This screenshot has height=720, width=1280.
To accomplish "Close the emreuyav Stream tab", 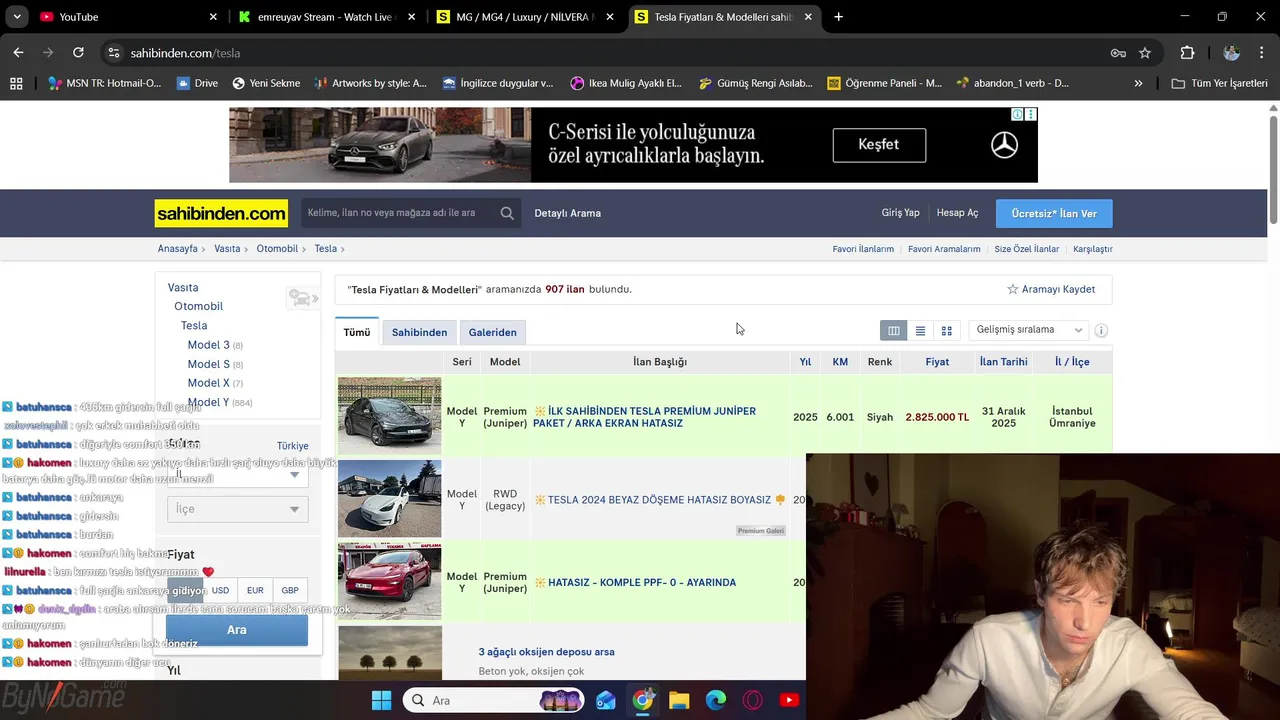I will pos(411,17).
